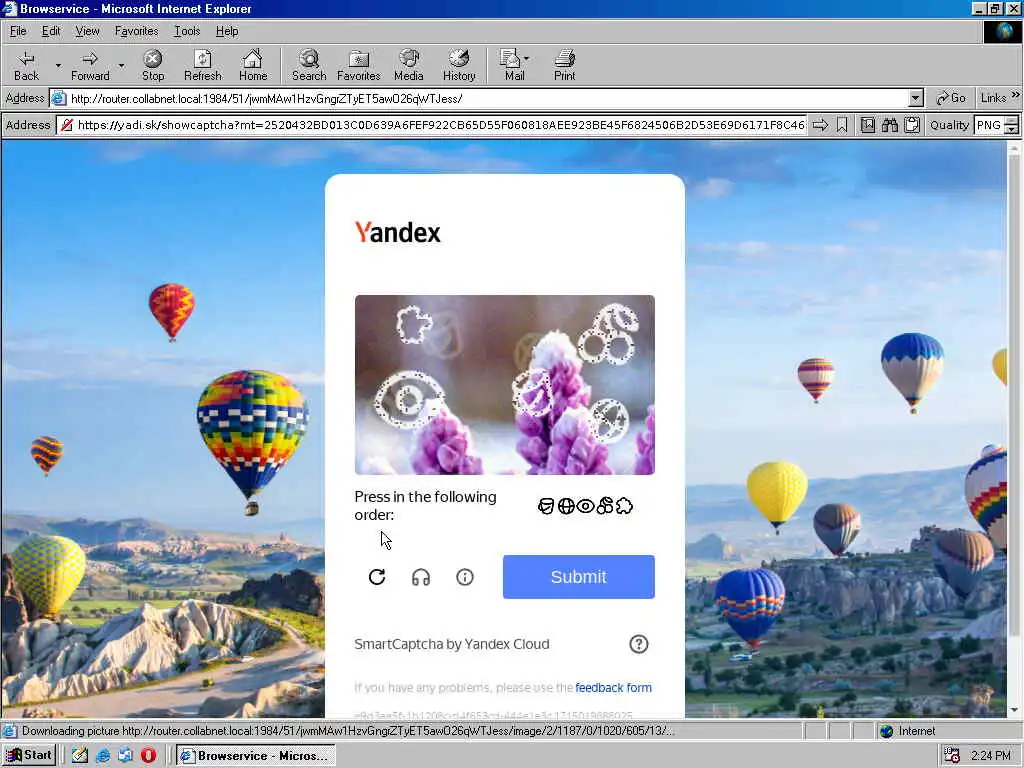Open the Search pane from the toolbar
Screen dimensions: 1024x768
point(309,65)
